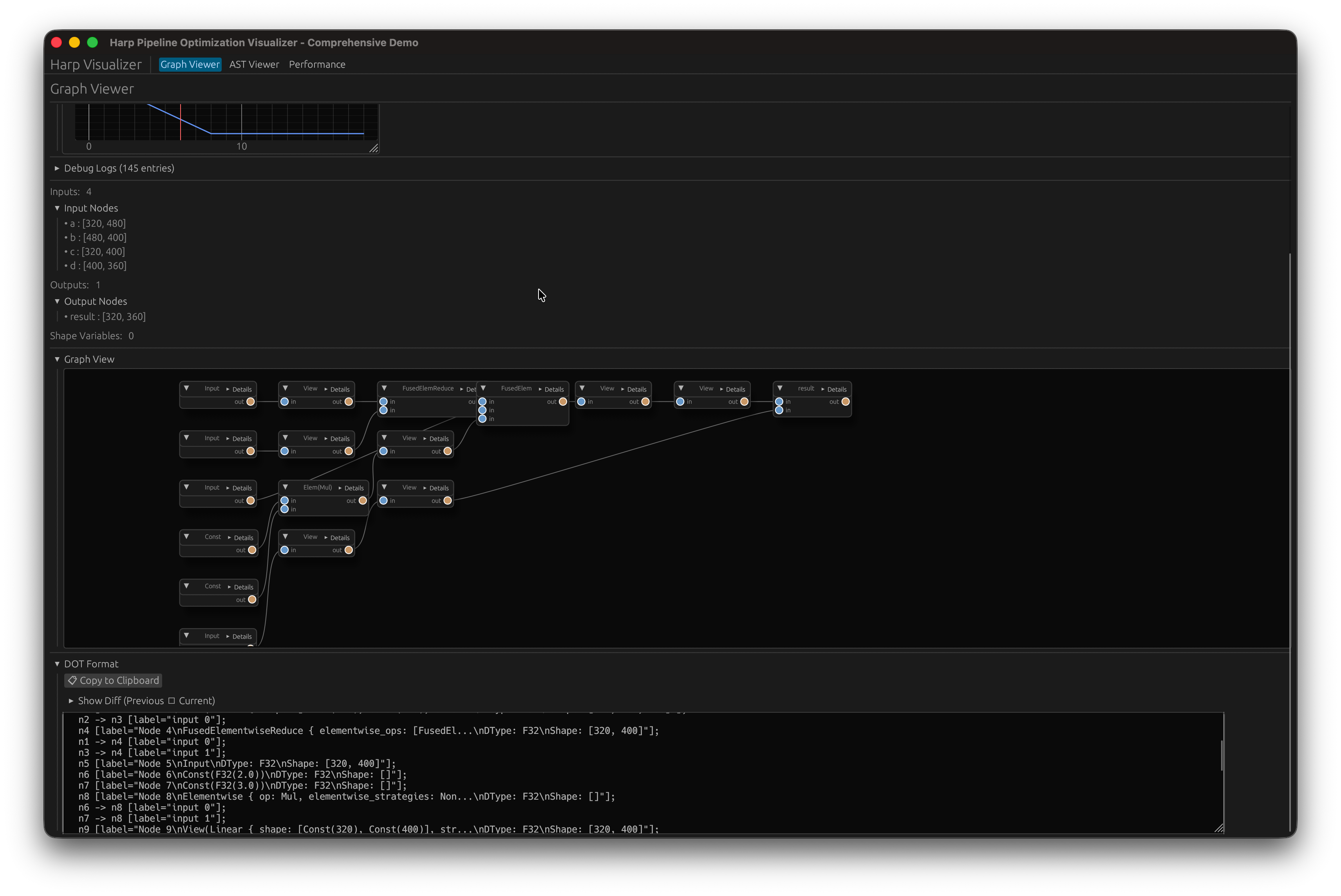Click the out pin of the result node

(x=845, y=402)
